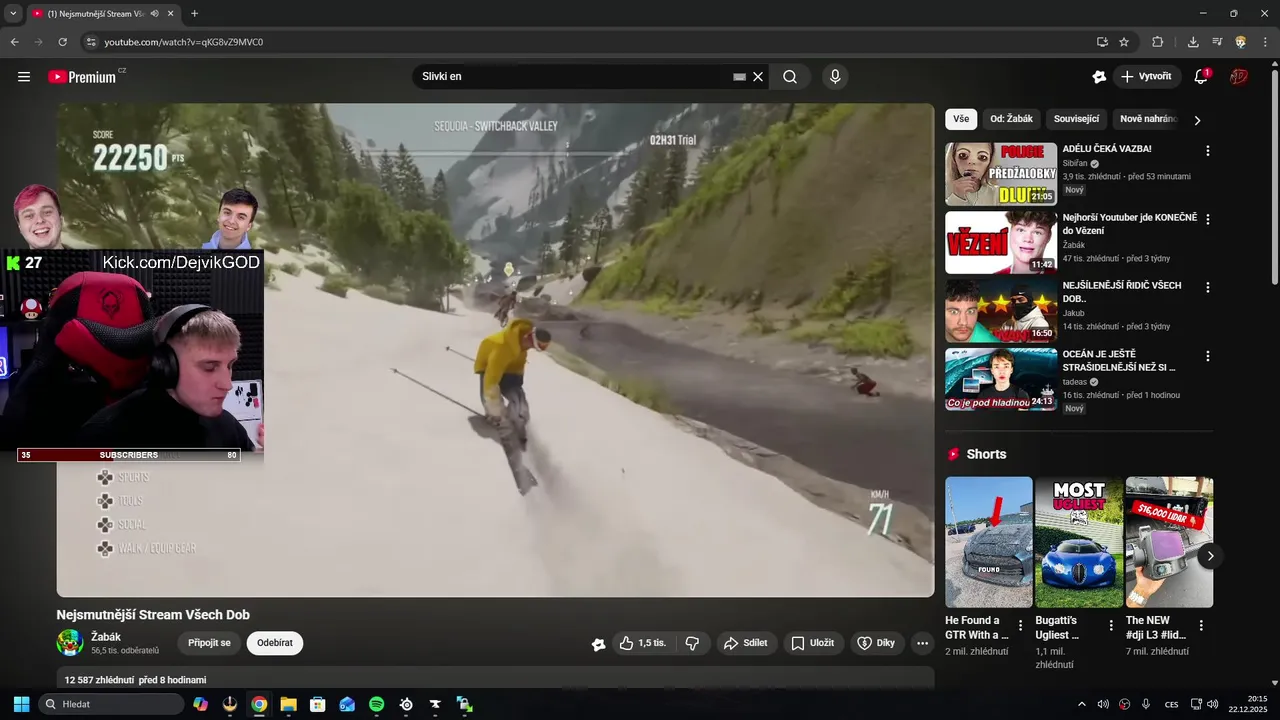Show next Shorts with arrow button

pyautogui.click(x=1210, y=556)
